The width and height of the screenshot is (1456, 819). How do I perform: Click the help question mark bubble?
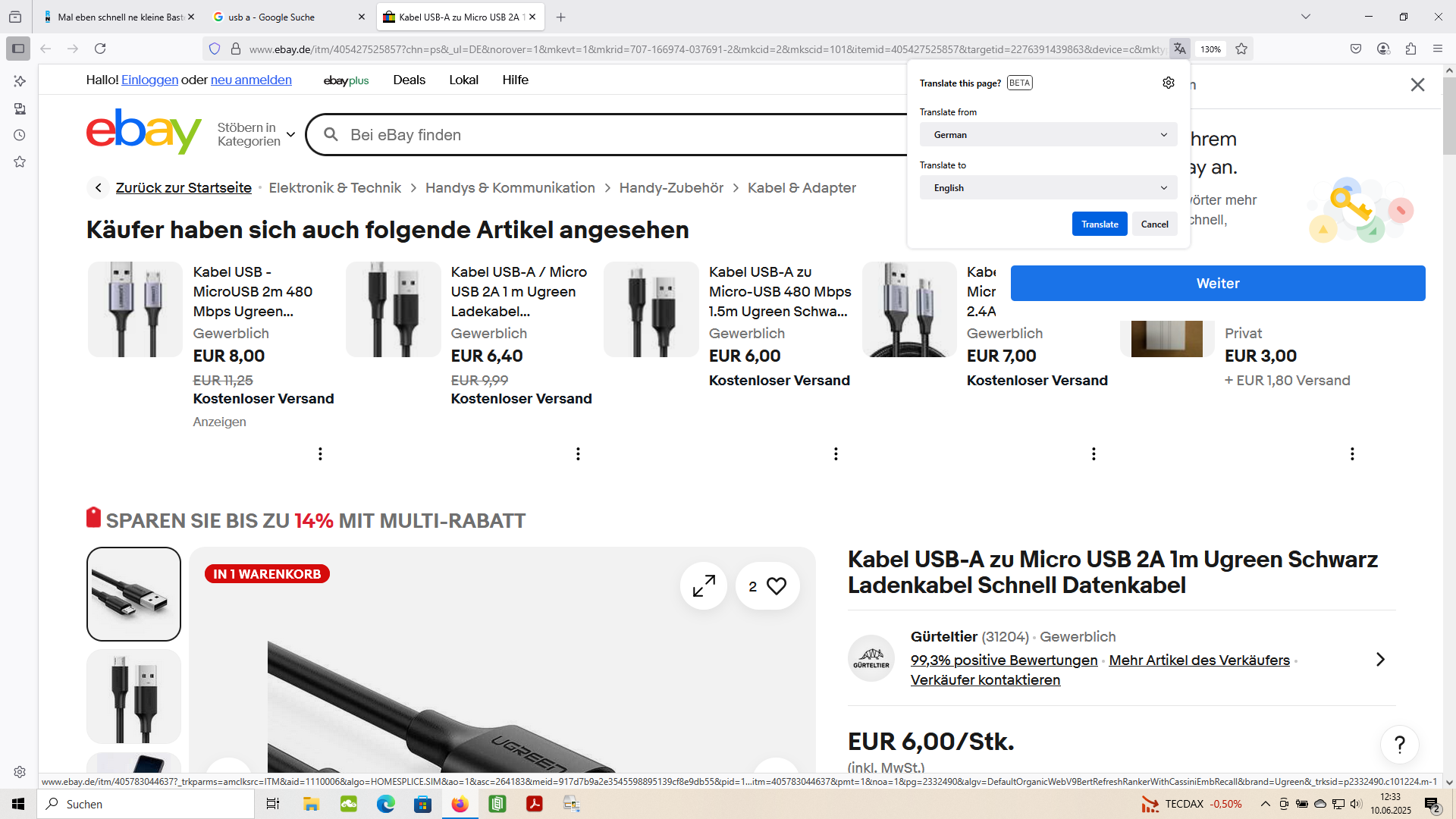(x=1399, y=745)
